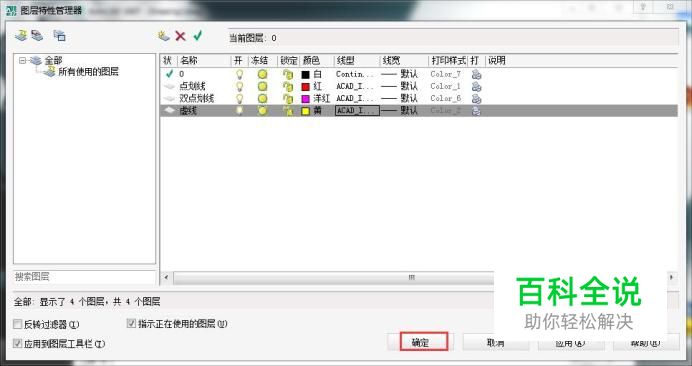
Task: Select the 全部 filter in the tree
Action: tap(53, 60)
